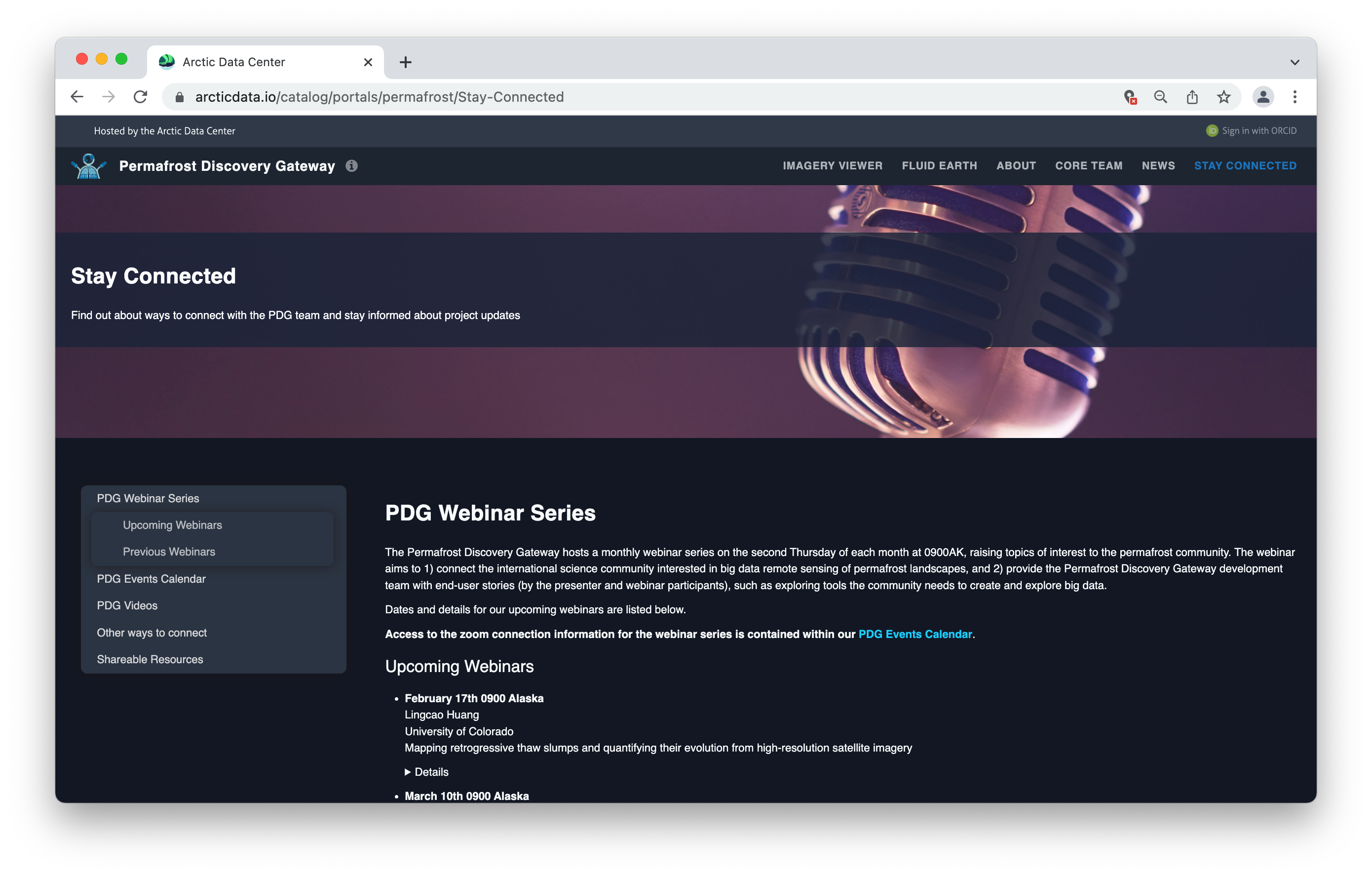Screen dimensions: 1372x876
Task: Bookmark this page with the star icon
Action: (x=1224, y=97)
